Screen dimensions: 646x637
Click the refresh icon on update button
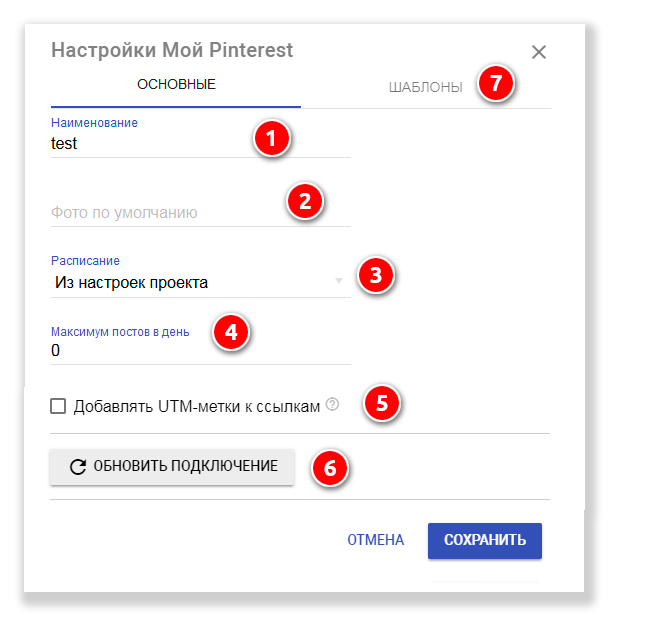coord(77,467)
